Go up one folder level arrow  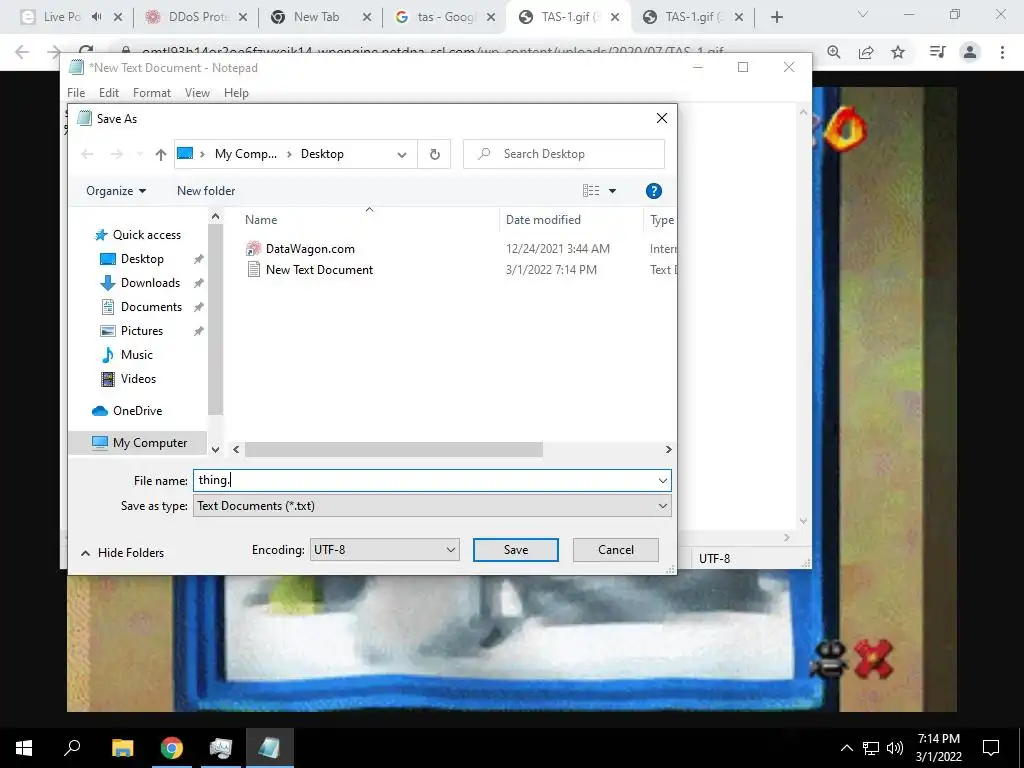[x=161, y=154]
